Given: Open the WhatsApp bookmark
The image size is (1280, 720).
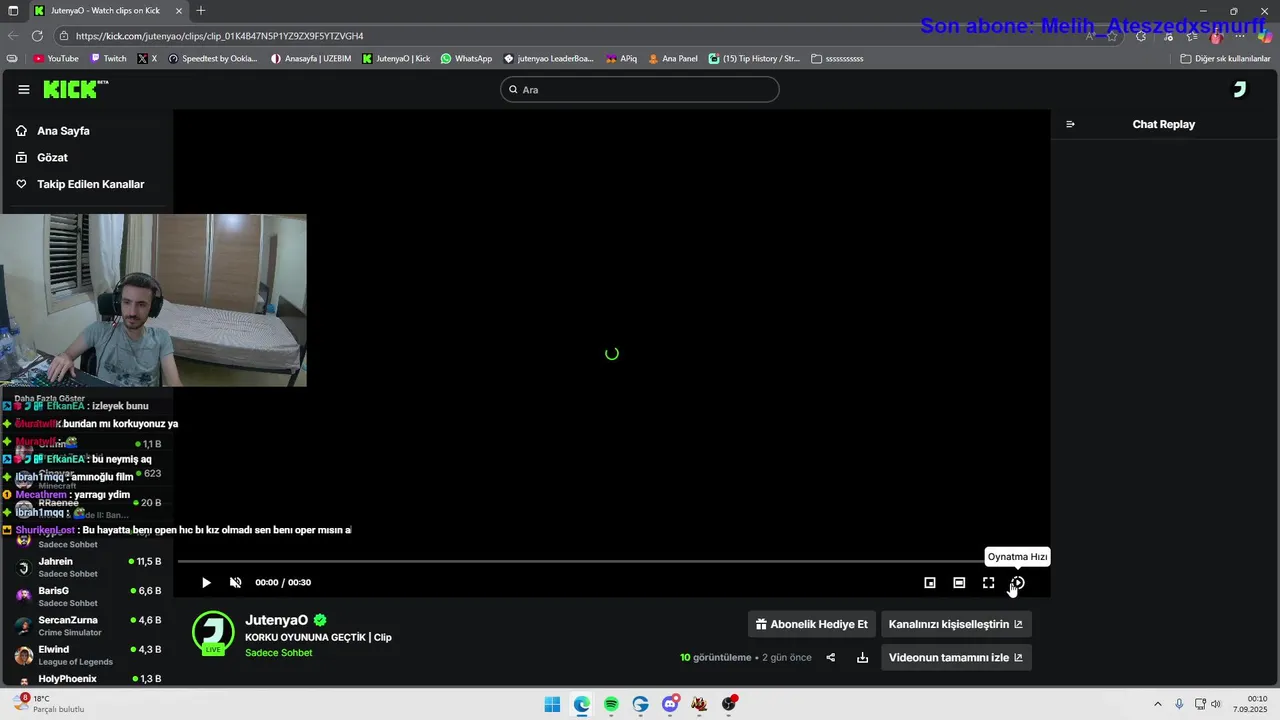Looking at the screenshot, I should click(467, 59).
